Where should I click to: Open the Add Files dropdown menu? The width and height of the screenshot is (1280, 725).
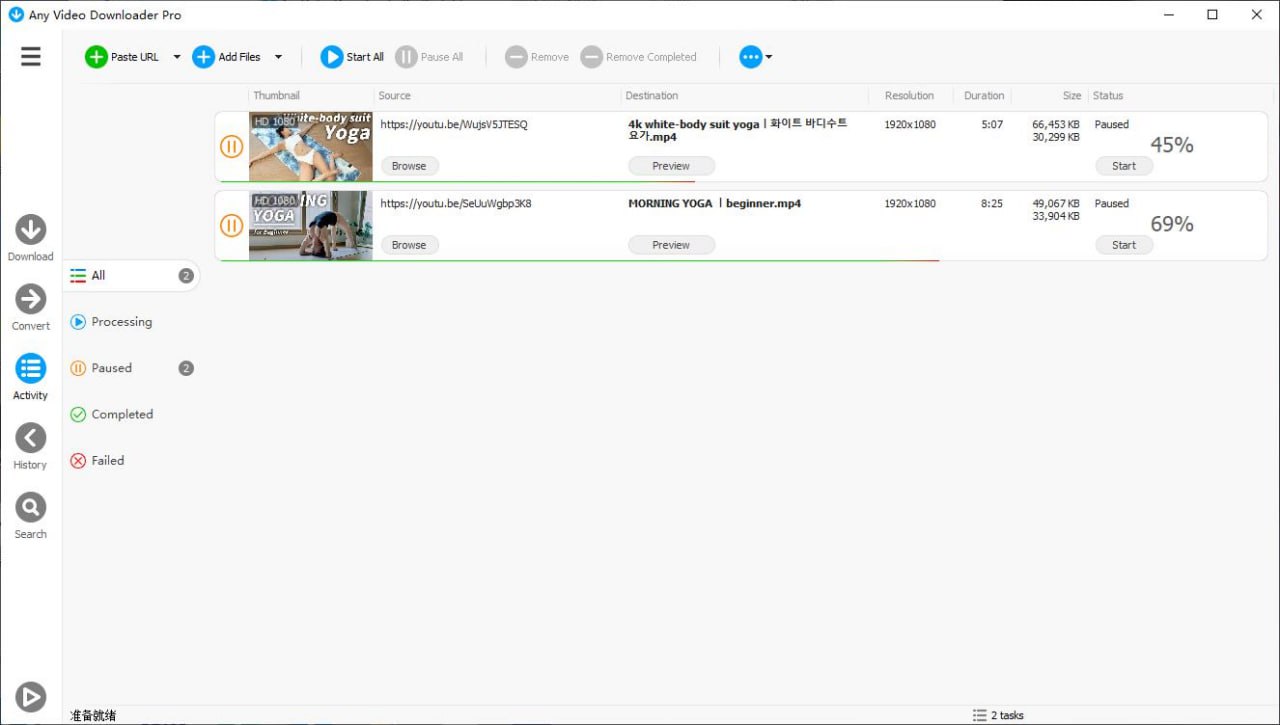[x=279, y=57]
